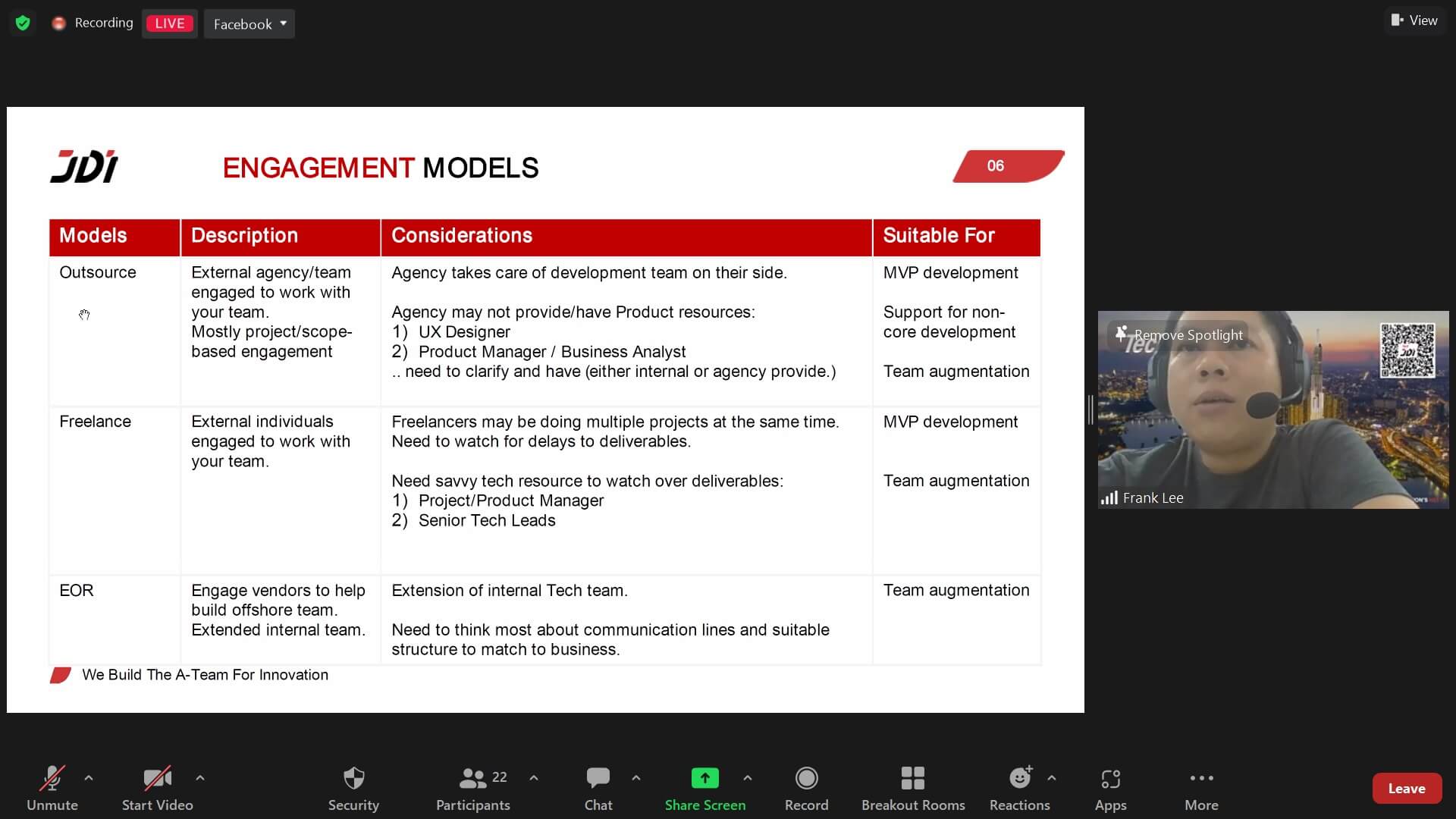Open the Facebook live stream dropdown
This screenshot has height=819, width=1456.
(249, 24)
